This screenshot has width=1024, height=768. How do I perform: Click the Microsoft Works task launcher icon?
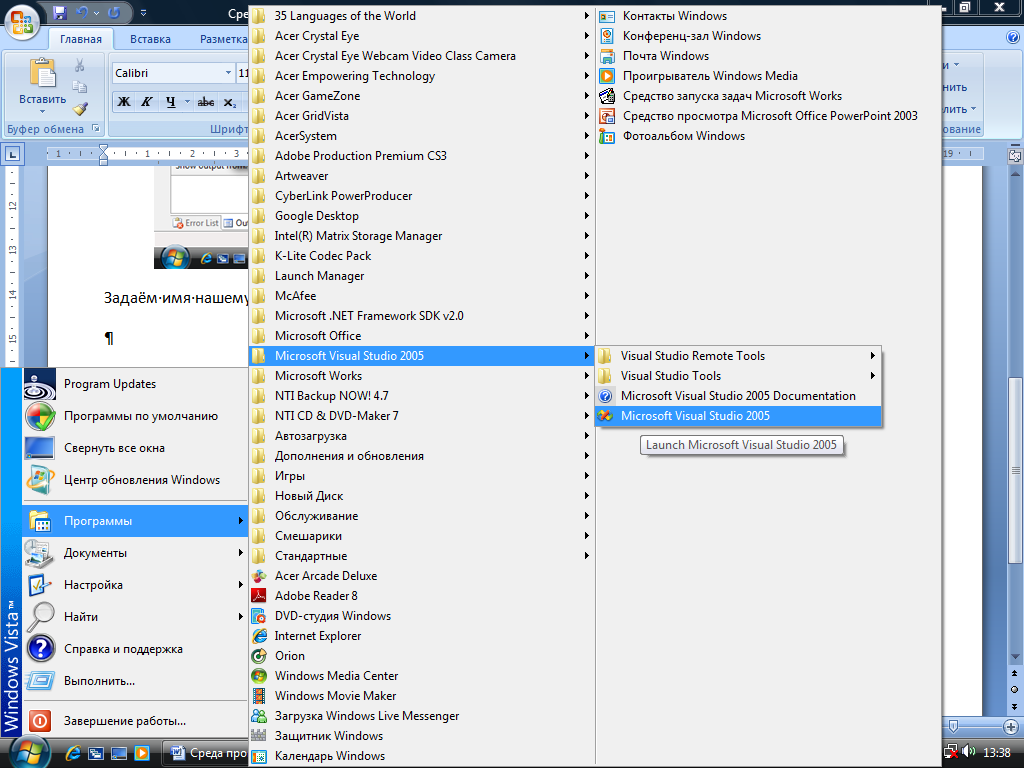pyautogui.click(x=607, y=96)
